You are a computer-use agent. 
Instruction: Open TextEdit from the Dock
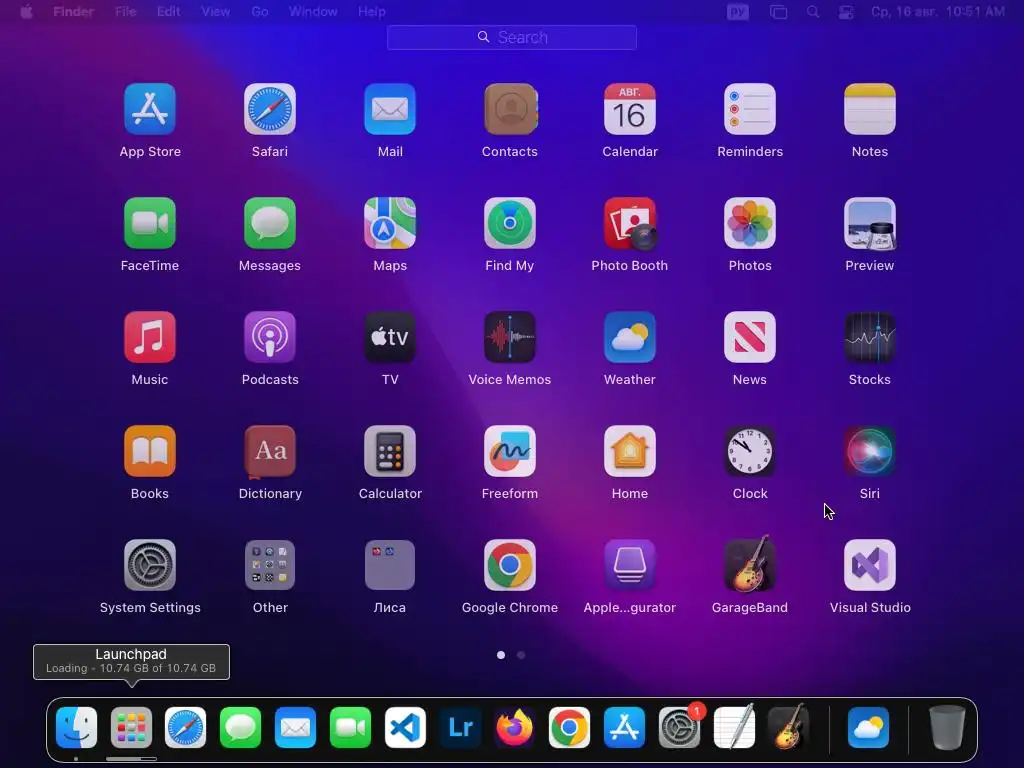coord(734,728)
